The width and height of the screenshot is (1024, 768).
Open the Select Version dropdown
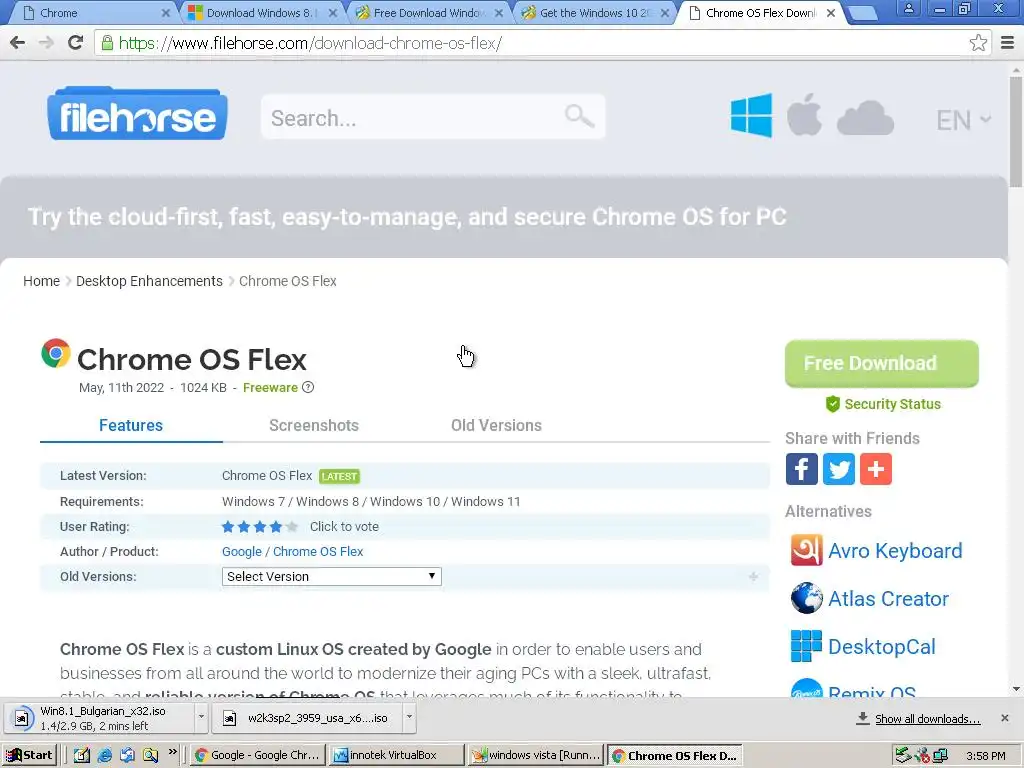click(x=331, y=577)
